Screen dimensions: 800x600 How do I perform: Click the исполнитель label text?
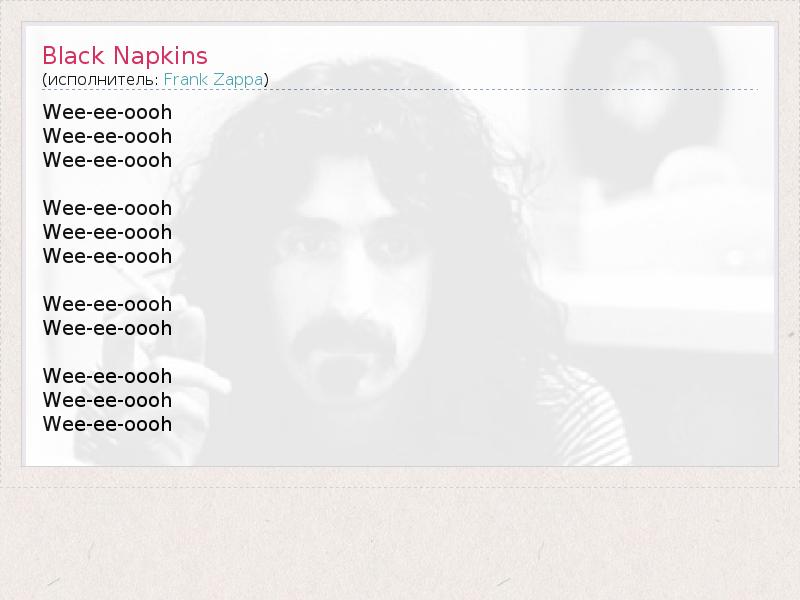tap(103, 80)
